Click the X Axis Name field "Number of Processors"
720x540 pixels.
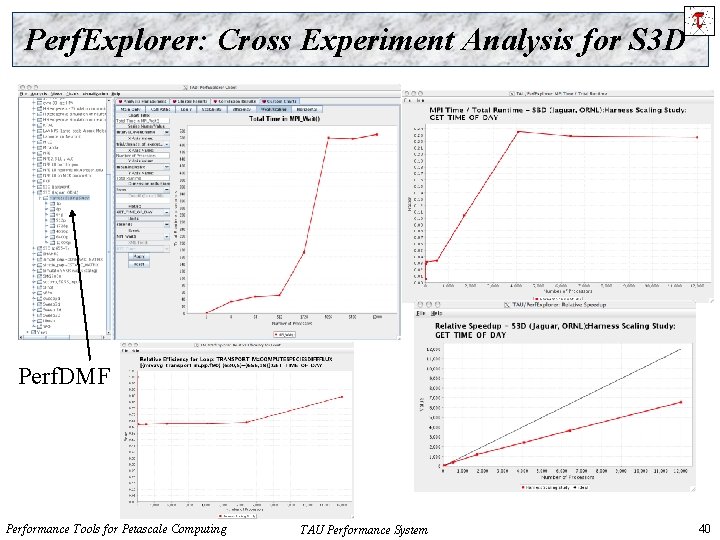142,156
